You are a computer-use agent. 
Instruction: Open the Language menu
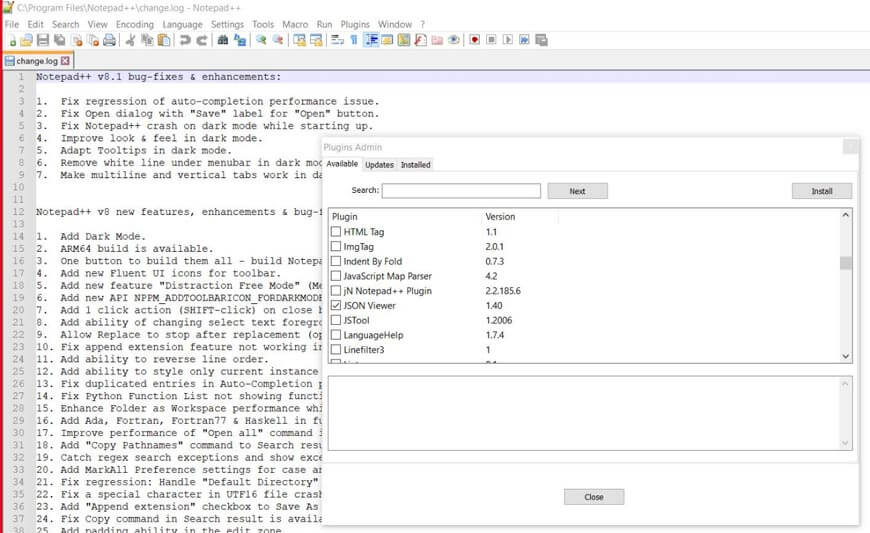click(x=183, y=24)
